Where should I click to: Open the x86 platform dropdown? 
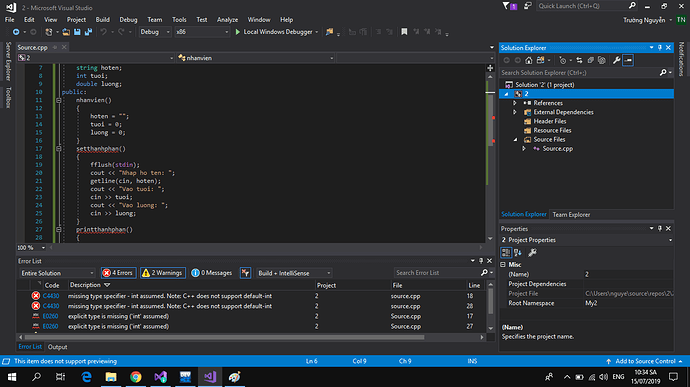pos(202,32)
